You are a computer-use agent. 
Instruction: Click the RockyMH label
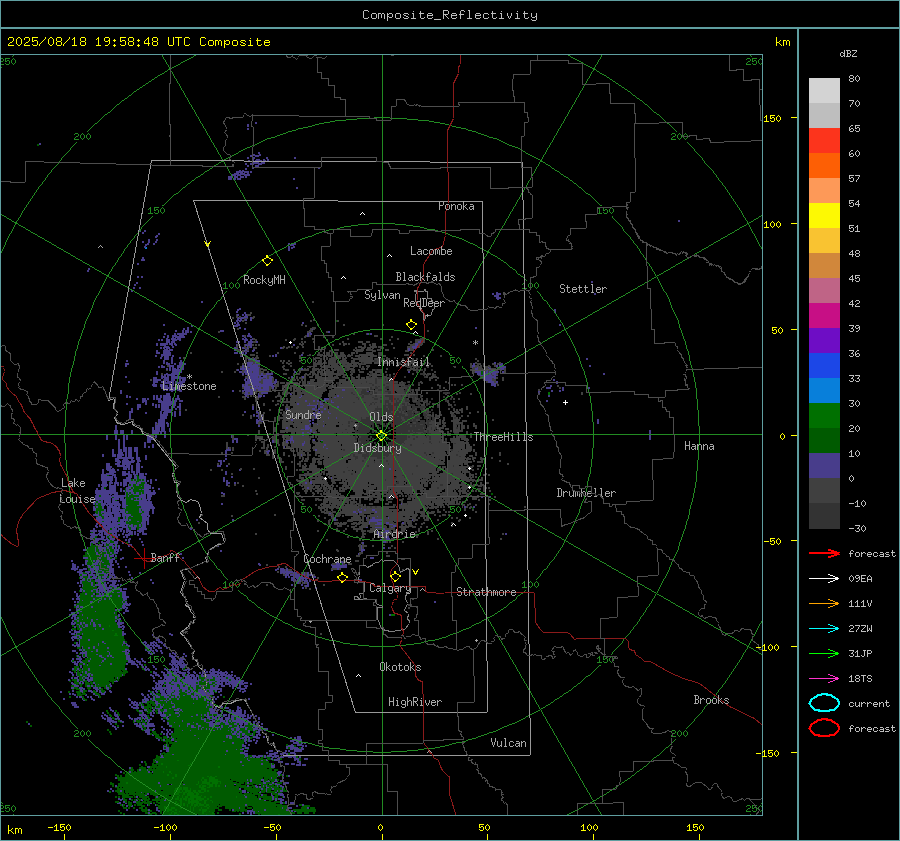pos(264,280)
